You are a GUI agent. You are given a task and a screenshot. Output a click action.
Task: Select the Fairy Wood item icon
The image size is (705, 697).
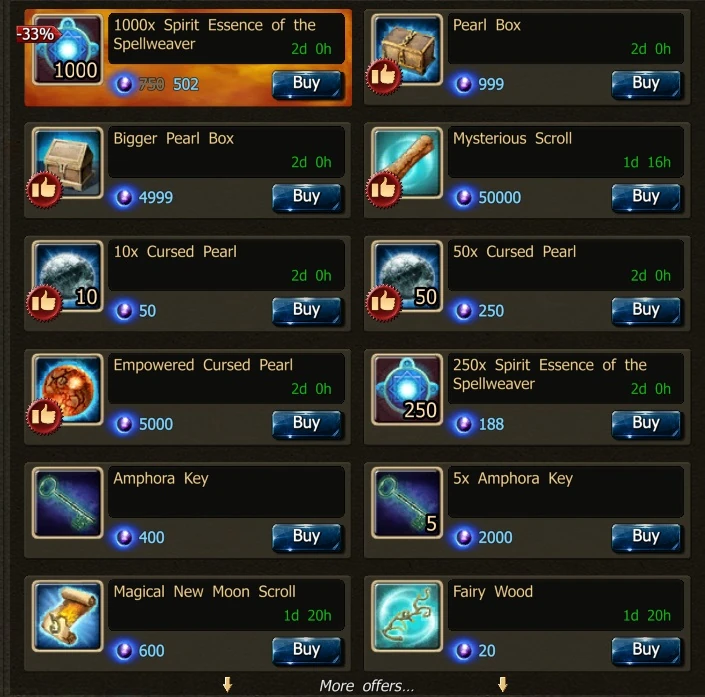click(407, 616)
